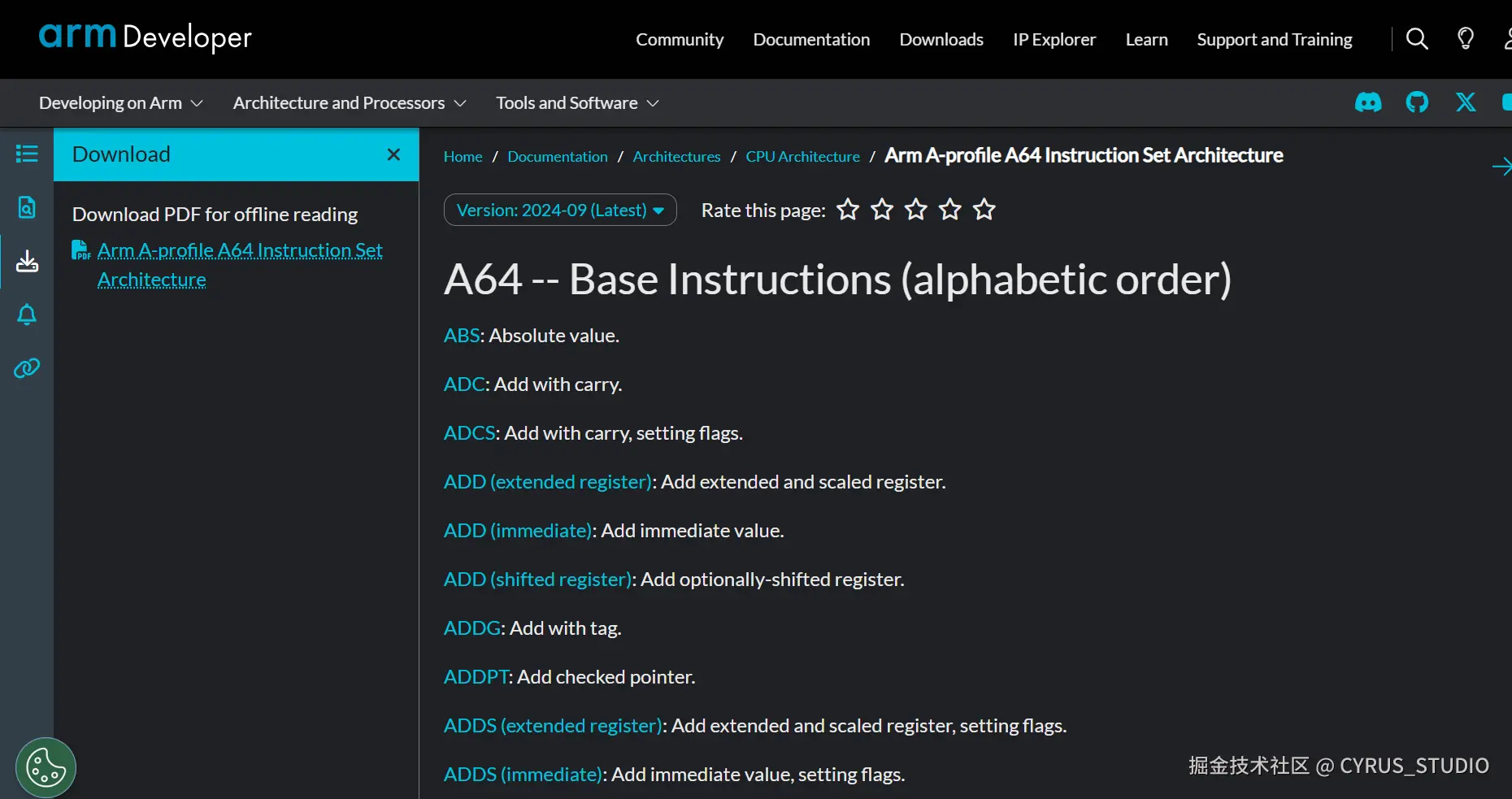Rate the page one star
The height and width of the screenshot is (799, 1512).
848,210
